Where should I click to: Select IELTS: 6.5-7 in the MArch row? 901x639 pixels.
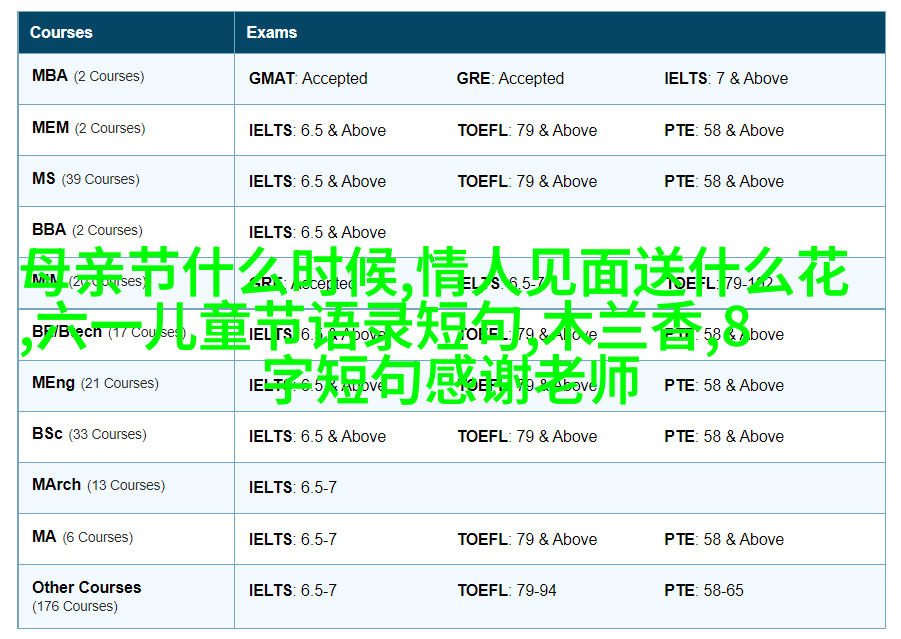point(293,487)
